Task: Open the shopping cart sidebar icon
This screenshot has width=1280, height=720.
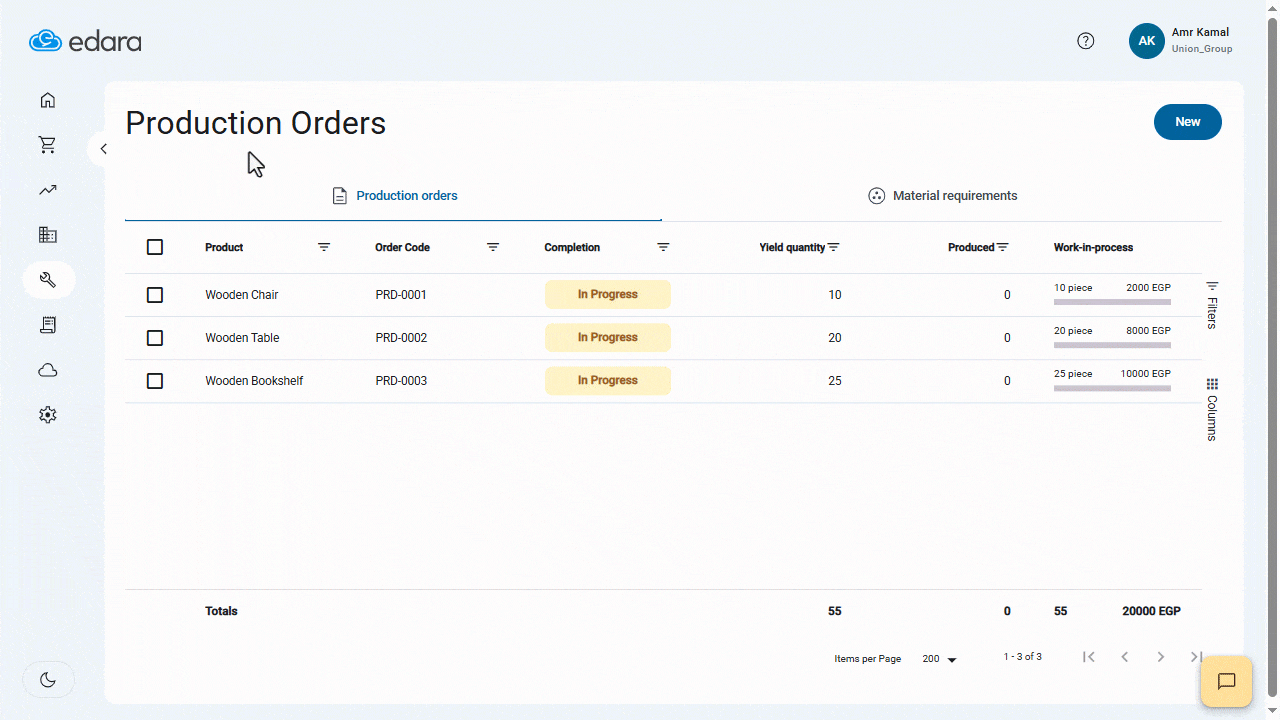Action: [47, 145]
